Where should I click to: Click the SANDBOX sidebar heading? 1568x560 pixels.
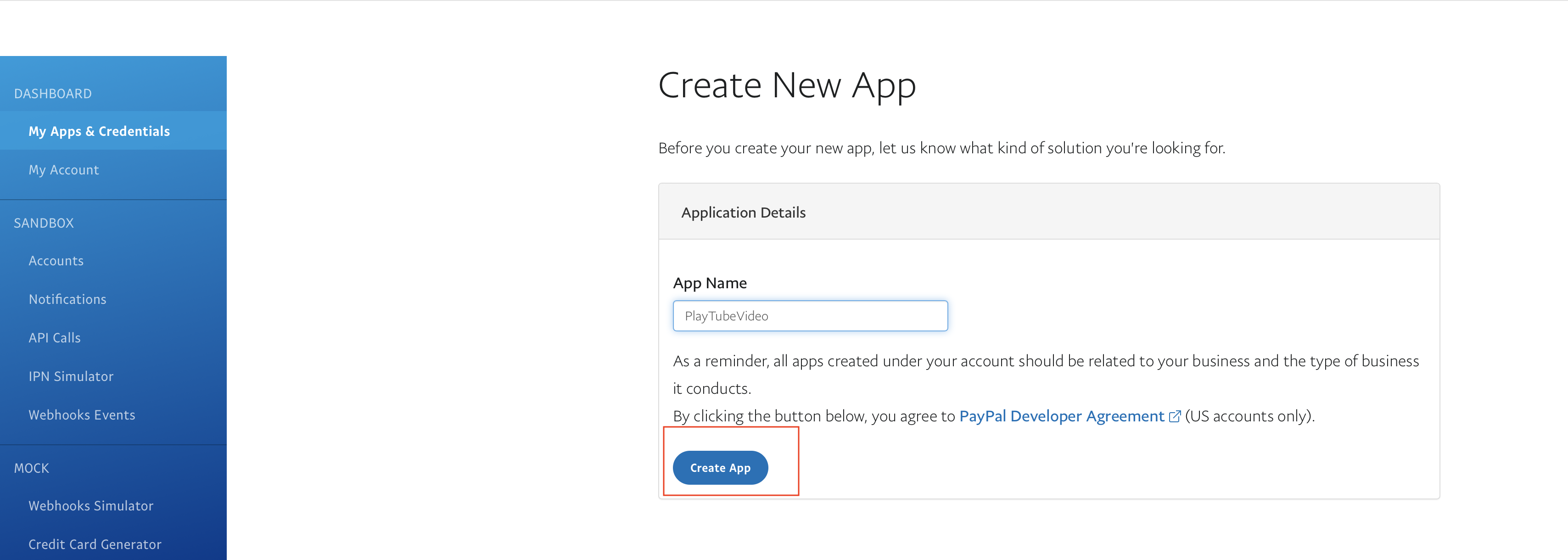coord(44,223)
